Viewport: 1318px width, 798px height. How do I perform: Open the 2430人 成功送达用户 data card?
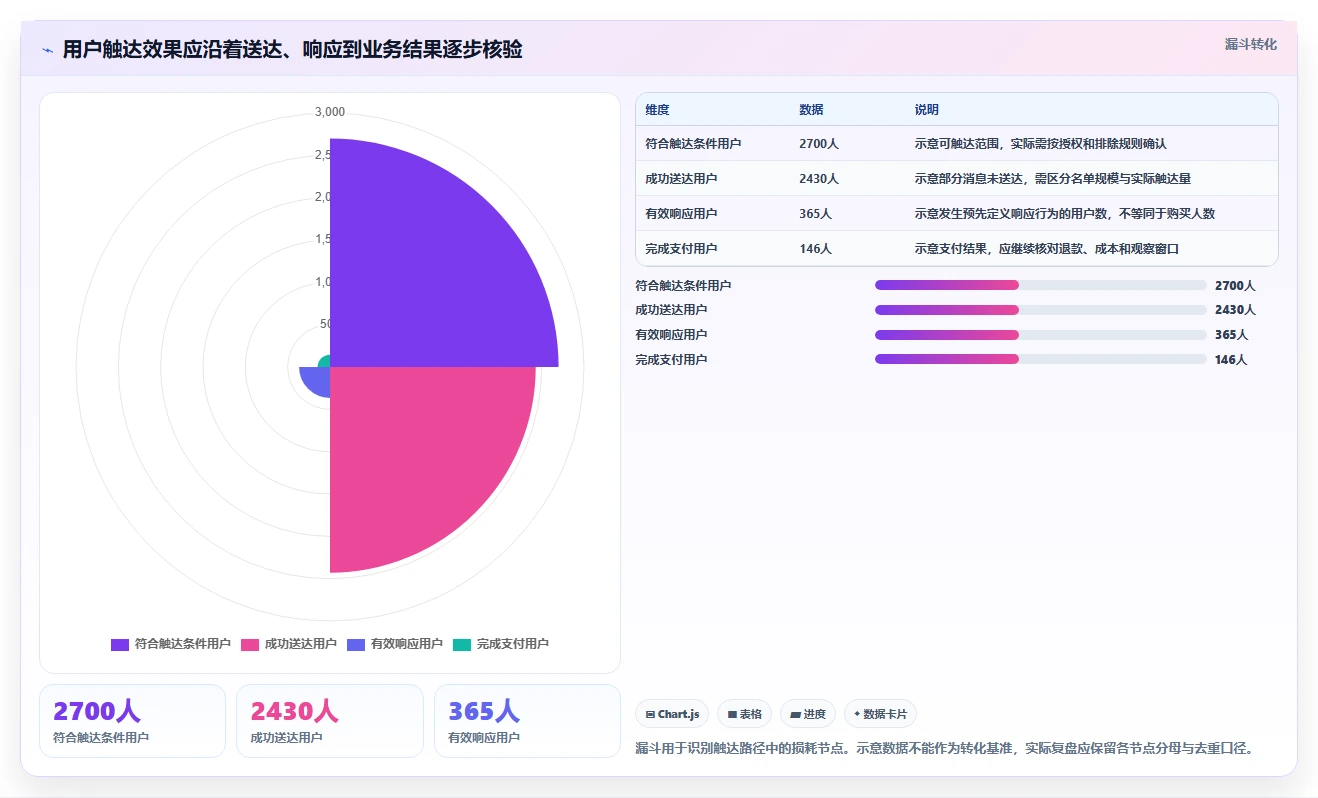[x=330, y=721]
